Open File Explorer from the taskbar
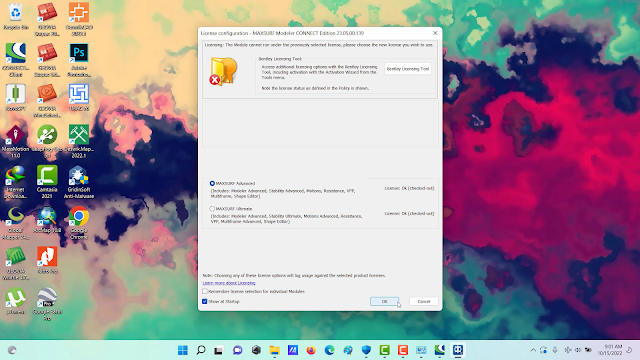The image size is (640, 360). 274,350
